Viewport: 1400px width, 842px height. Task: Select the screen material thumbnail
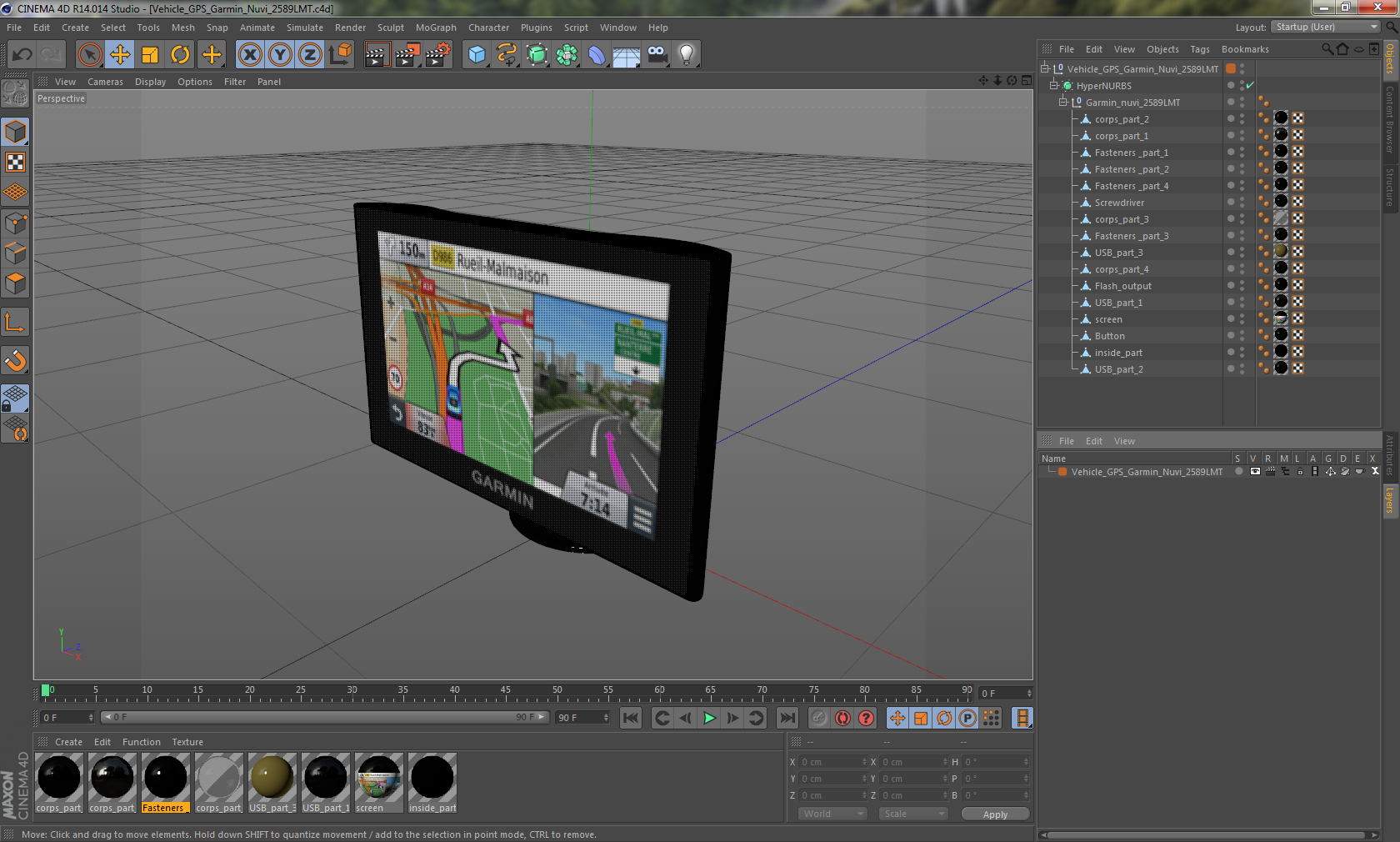379,783
